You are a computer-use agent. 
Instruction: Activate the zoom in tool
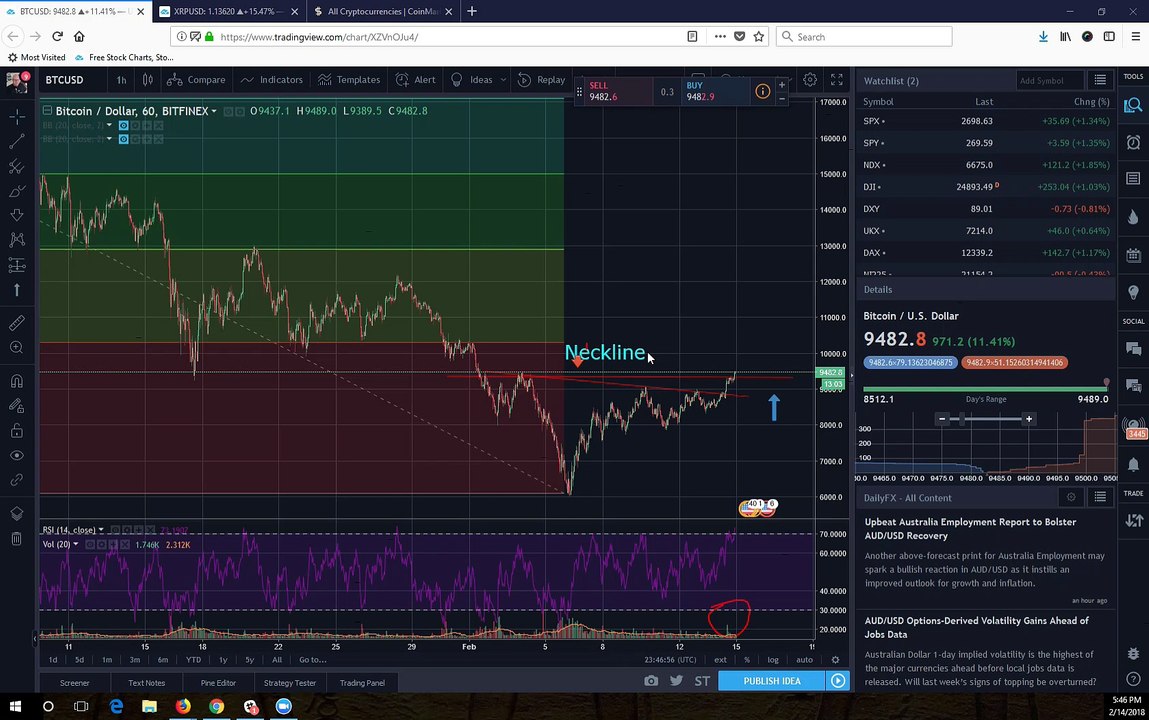(16, 347)
